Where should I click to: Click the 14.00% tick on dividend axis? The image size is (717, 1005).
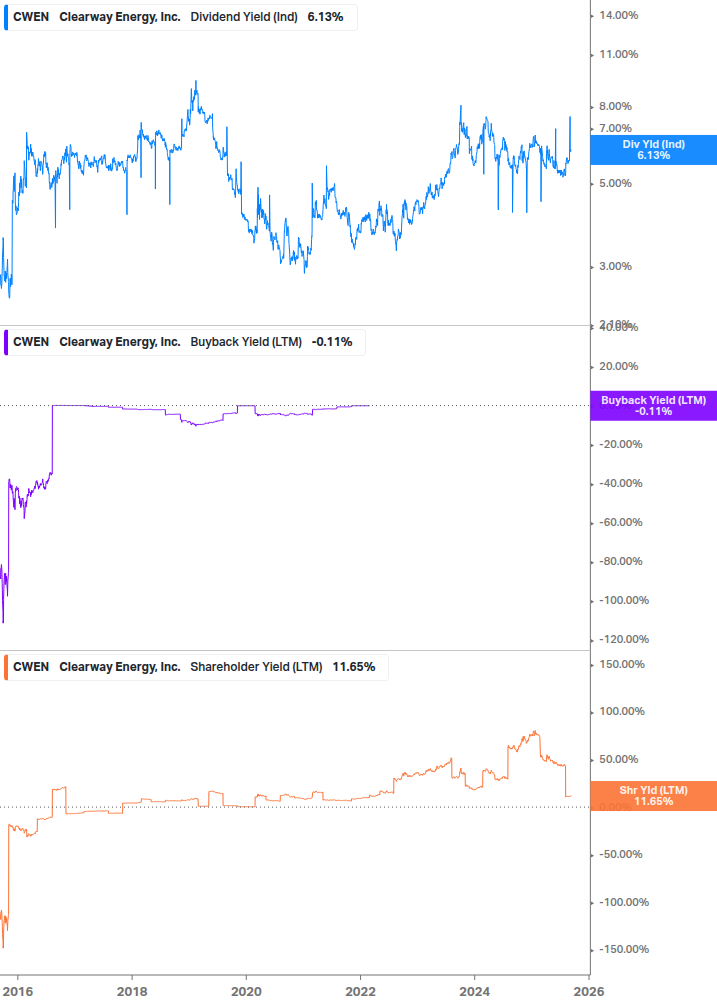pyautogui.click(x=618, y=15)
